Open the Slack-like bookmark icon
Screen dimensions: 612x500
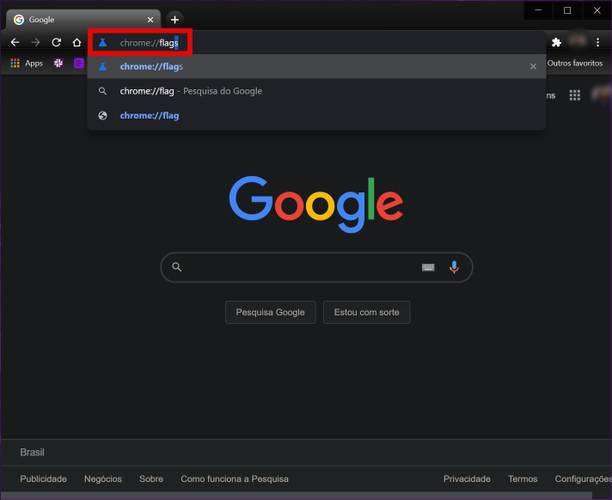click(58, 63)
